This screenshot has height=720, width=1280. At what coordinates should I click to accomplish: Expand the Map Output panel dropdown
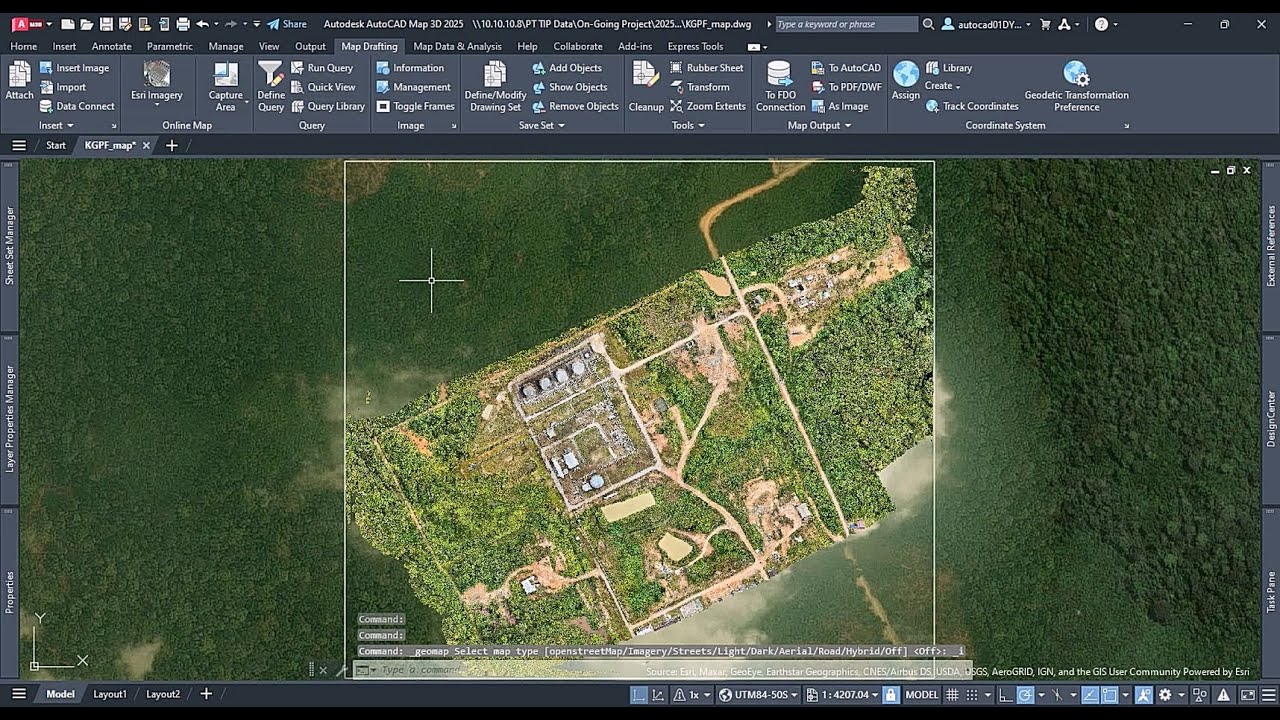pyautogui.click(x=819, y=126)
